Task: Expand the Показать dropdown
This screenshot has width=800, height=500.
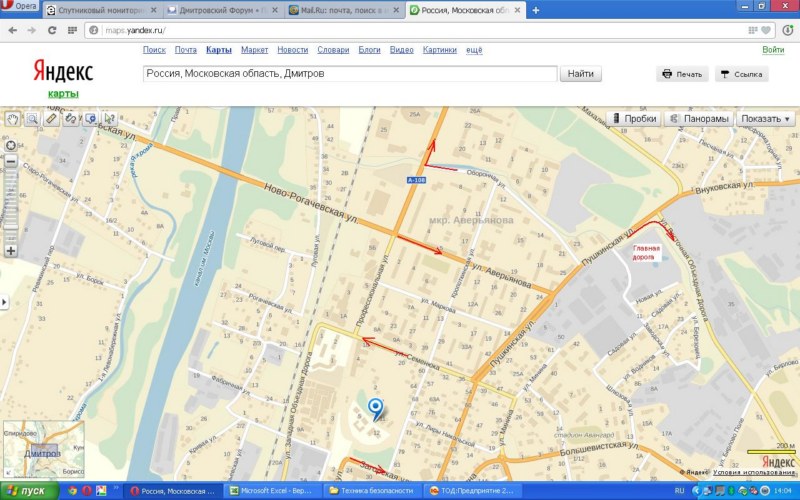Action: coord(766,118)
